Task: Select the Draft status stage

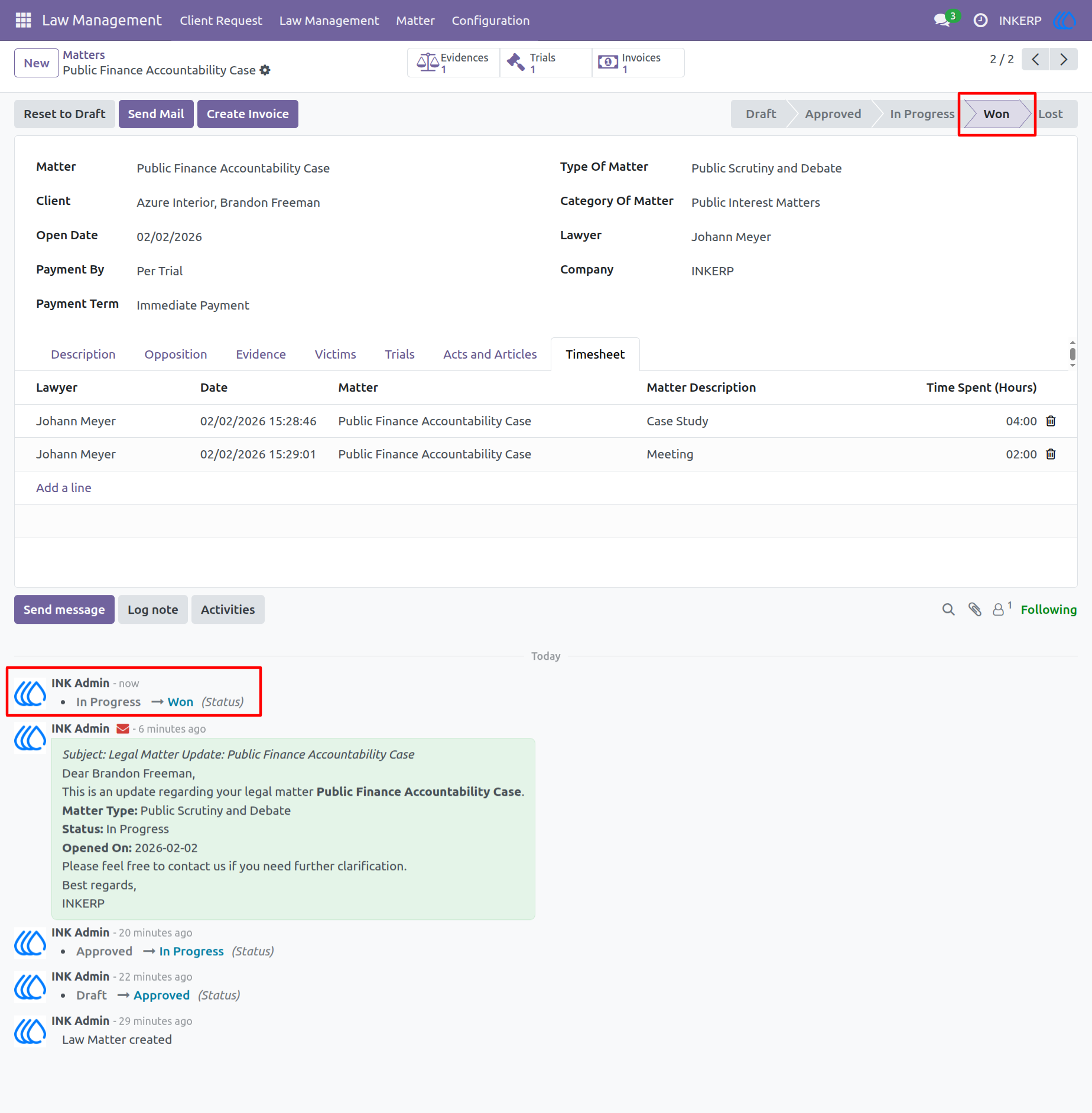Action: click(760, 114)
